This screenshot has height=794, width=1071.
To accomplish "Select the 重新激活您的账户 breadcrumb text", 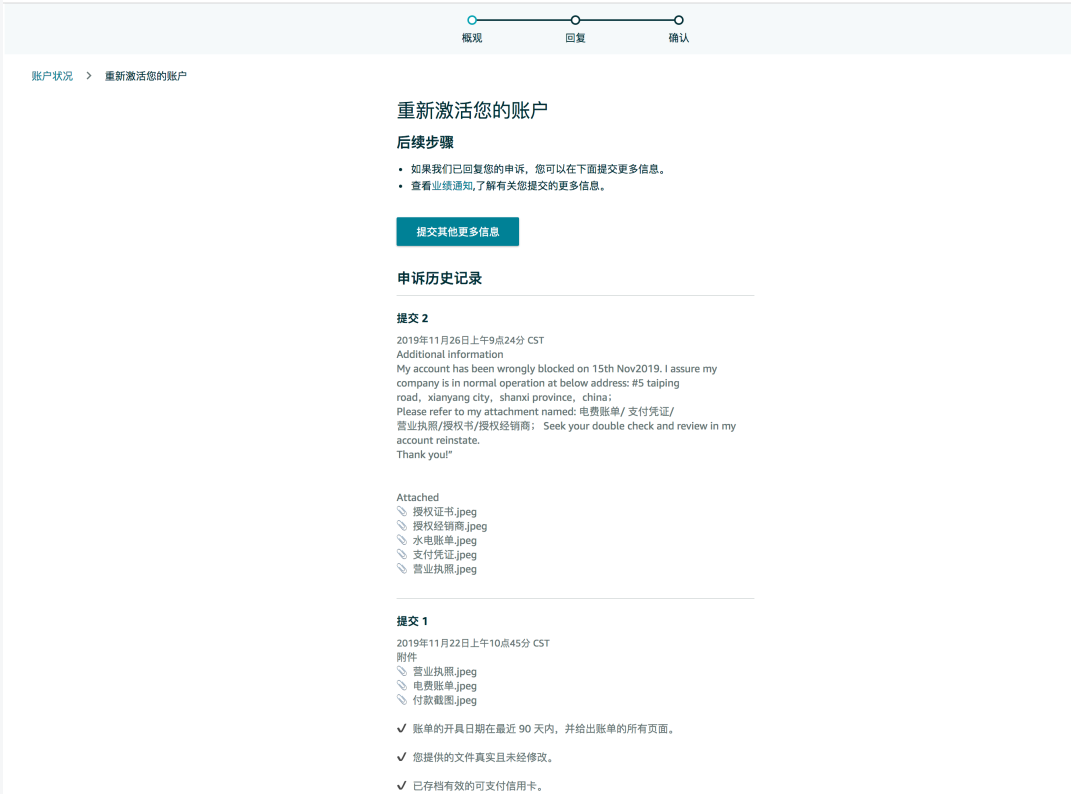I will pyautogui.click(x=145, y=76).
